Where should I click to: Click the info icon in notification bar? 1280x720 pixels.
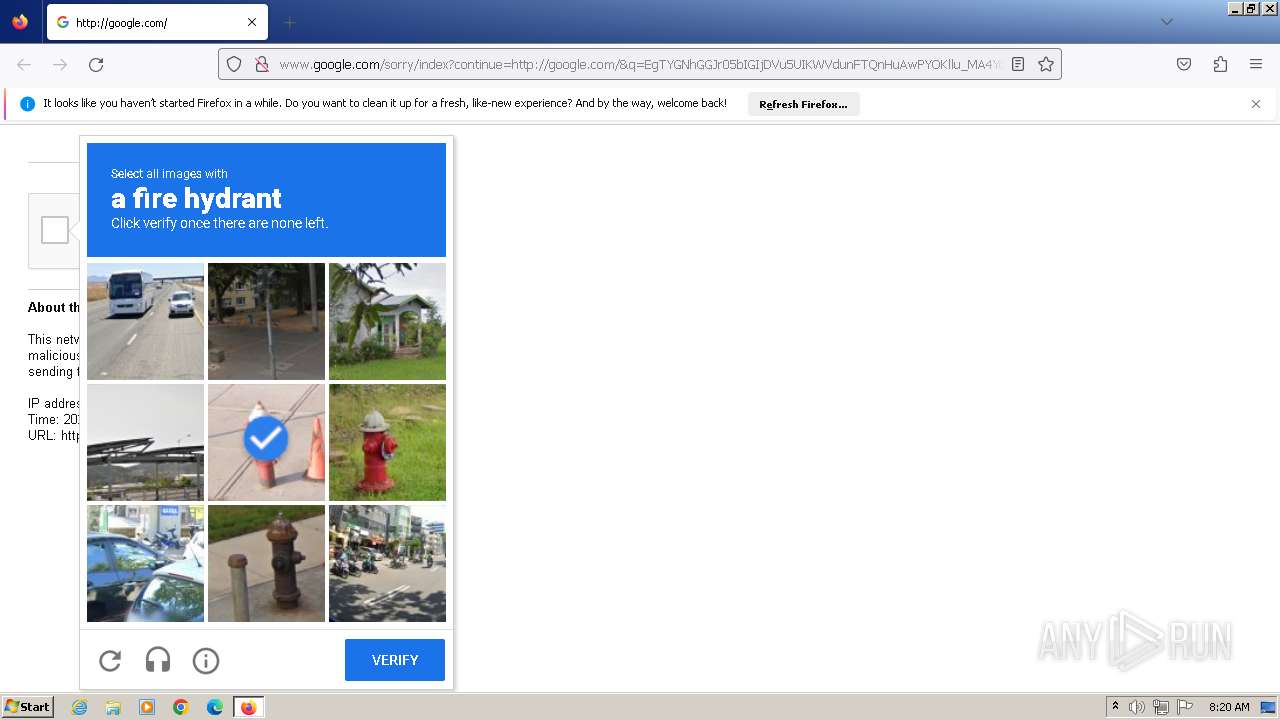point(27,104)
